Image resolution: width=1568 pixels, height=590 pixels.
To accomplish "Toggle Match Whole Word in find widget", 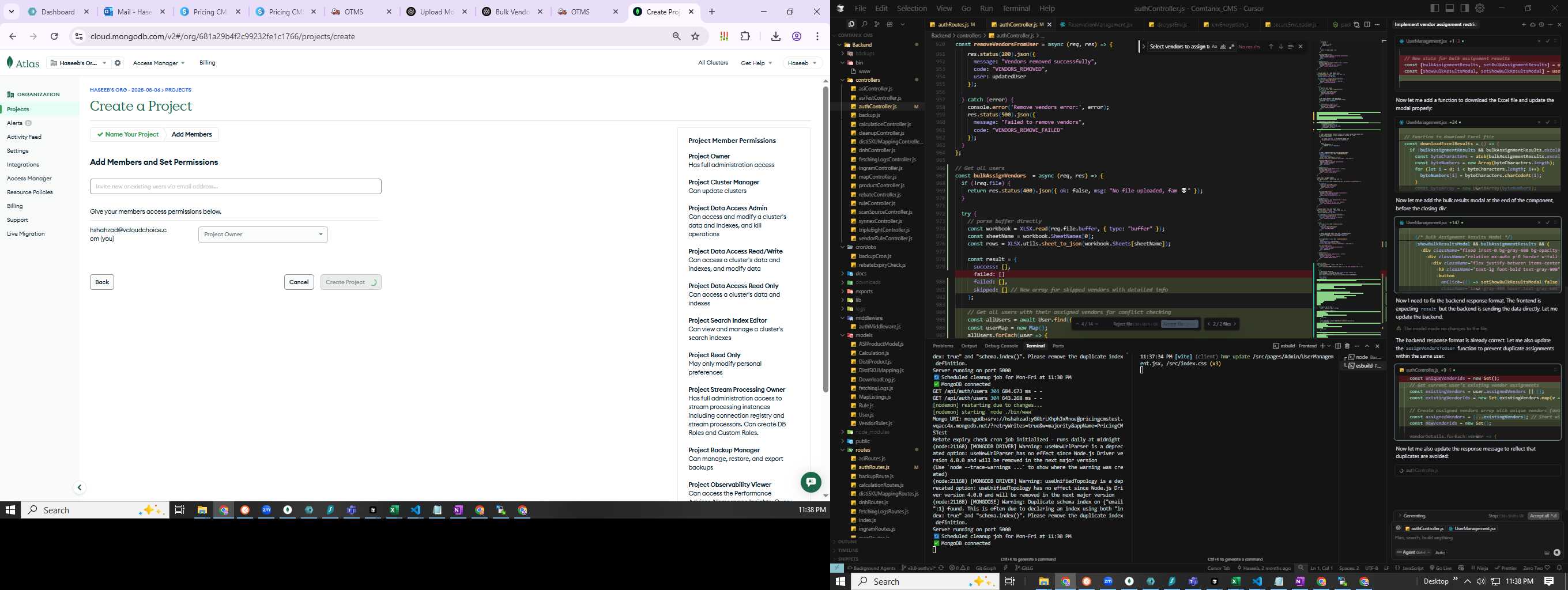I will coord(1223,47).
